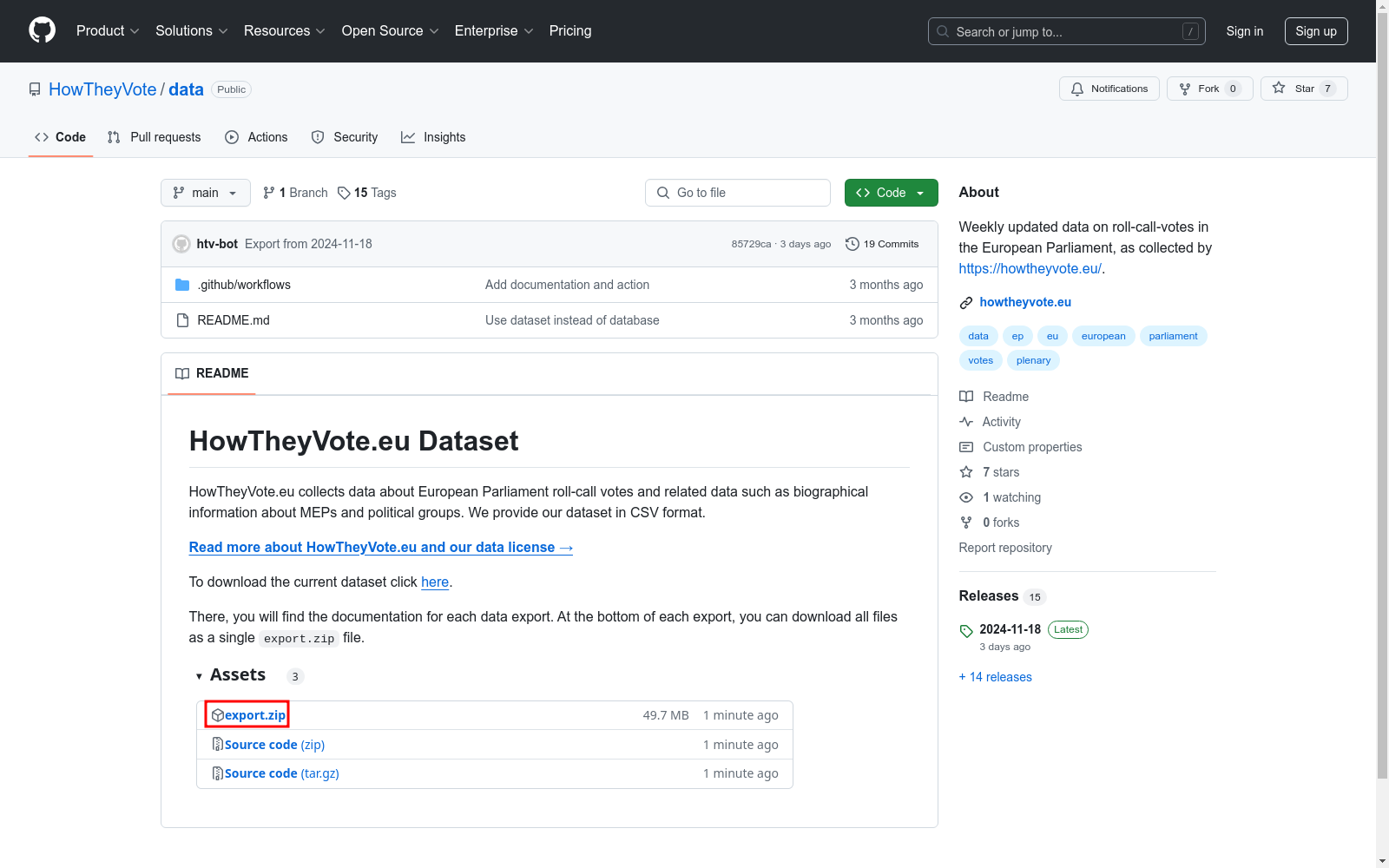The image size is (1389, 868).
Task: Open the data repository name link
Action: [x=186, y=89]
